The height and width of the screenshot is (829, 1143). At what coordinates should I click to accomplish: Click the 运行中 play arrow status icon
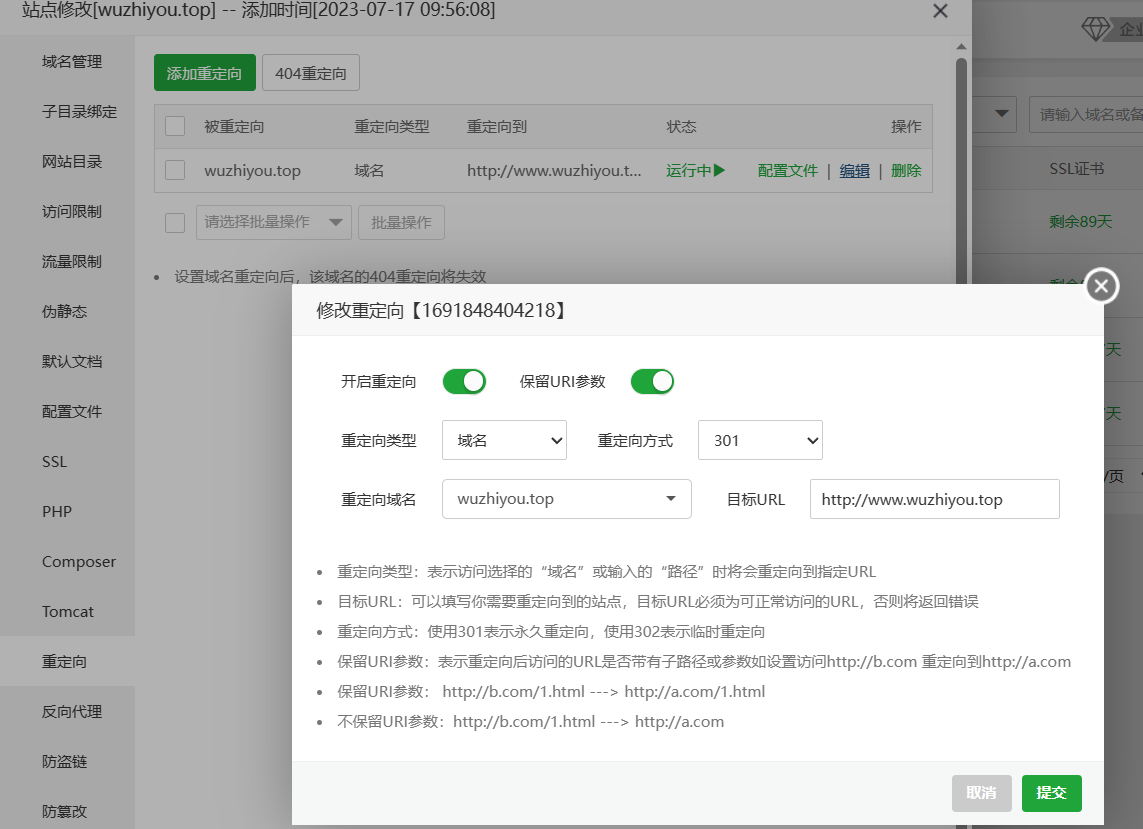point(719,171)
